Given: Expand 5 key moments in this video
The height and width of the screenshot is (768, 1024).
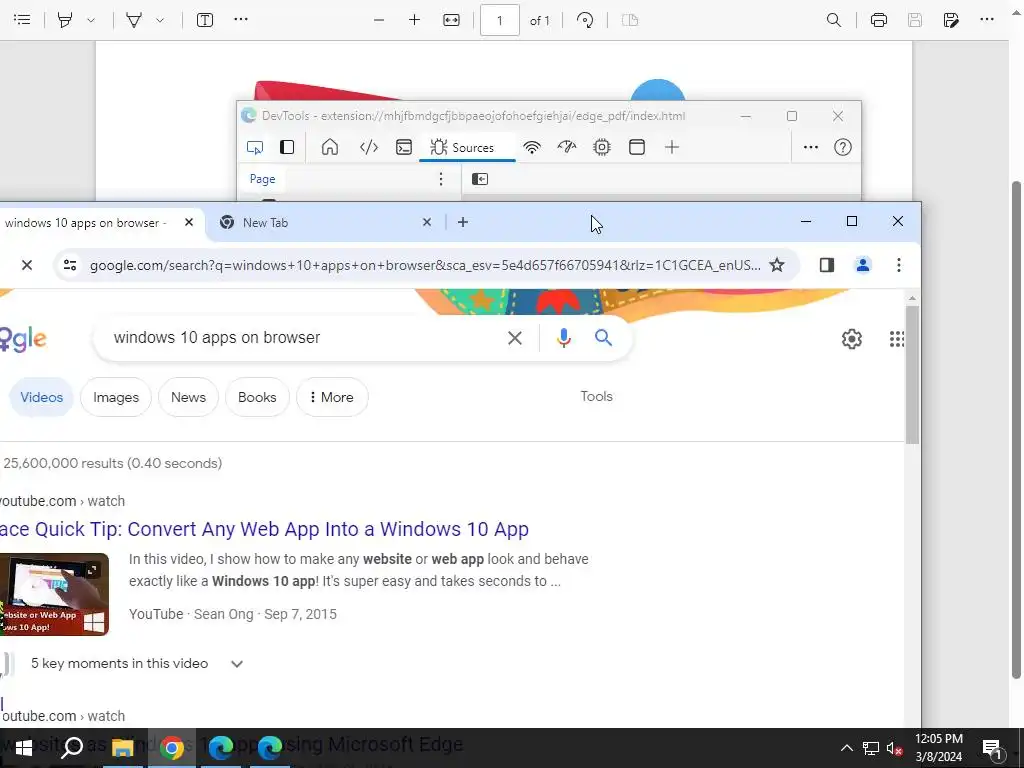Looking at the screenshot, I should click(237, 664).
